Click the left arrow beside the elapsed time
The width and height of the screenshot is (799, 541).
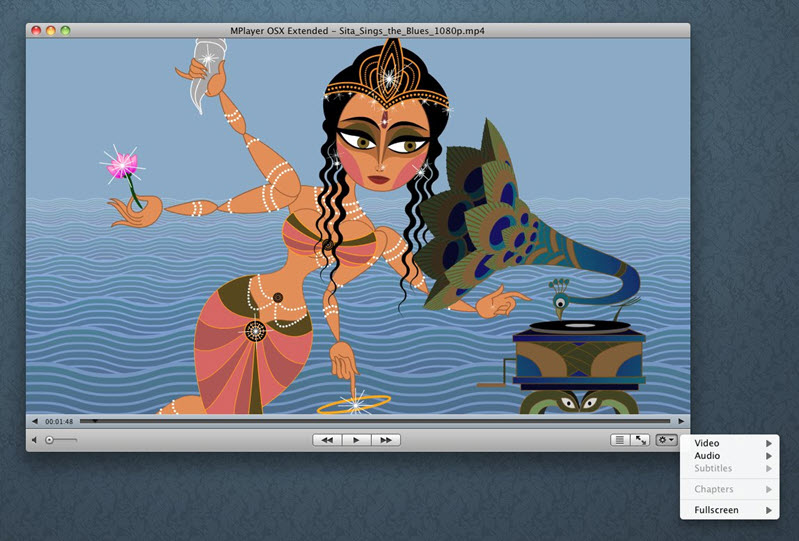(x=35, y=421)
